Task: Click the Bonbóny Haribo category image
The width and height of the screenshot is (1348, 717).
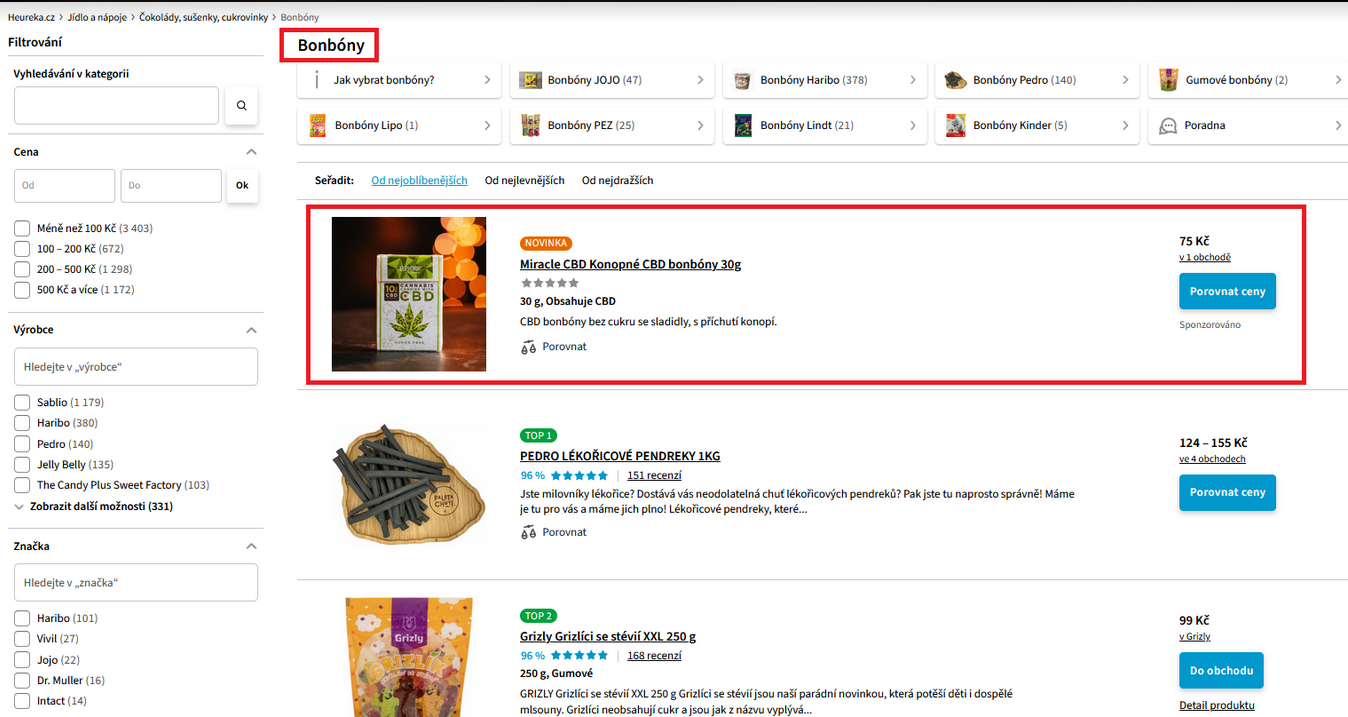Action: [x=742, y=80]
